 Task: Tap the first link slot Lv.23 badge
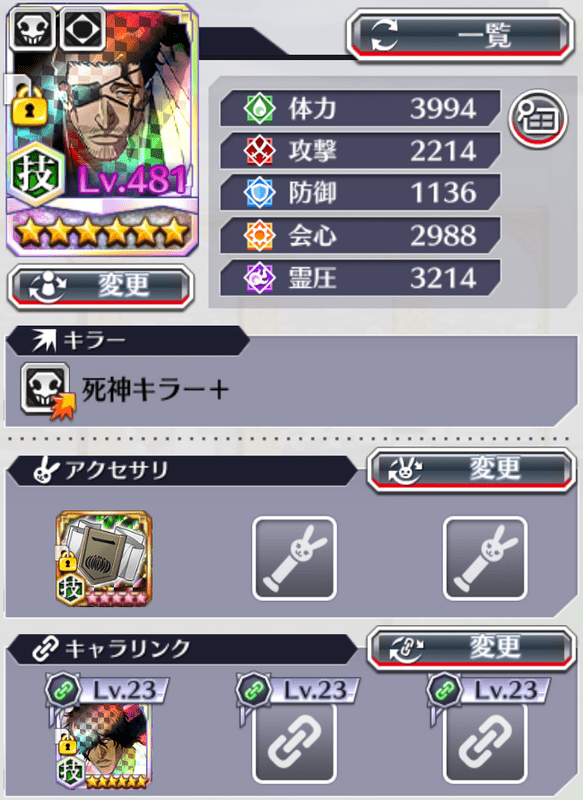pyautogui.click(x=107, y=690)
